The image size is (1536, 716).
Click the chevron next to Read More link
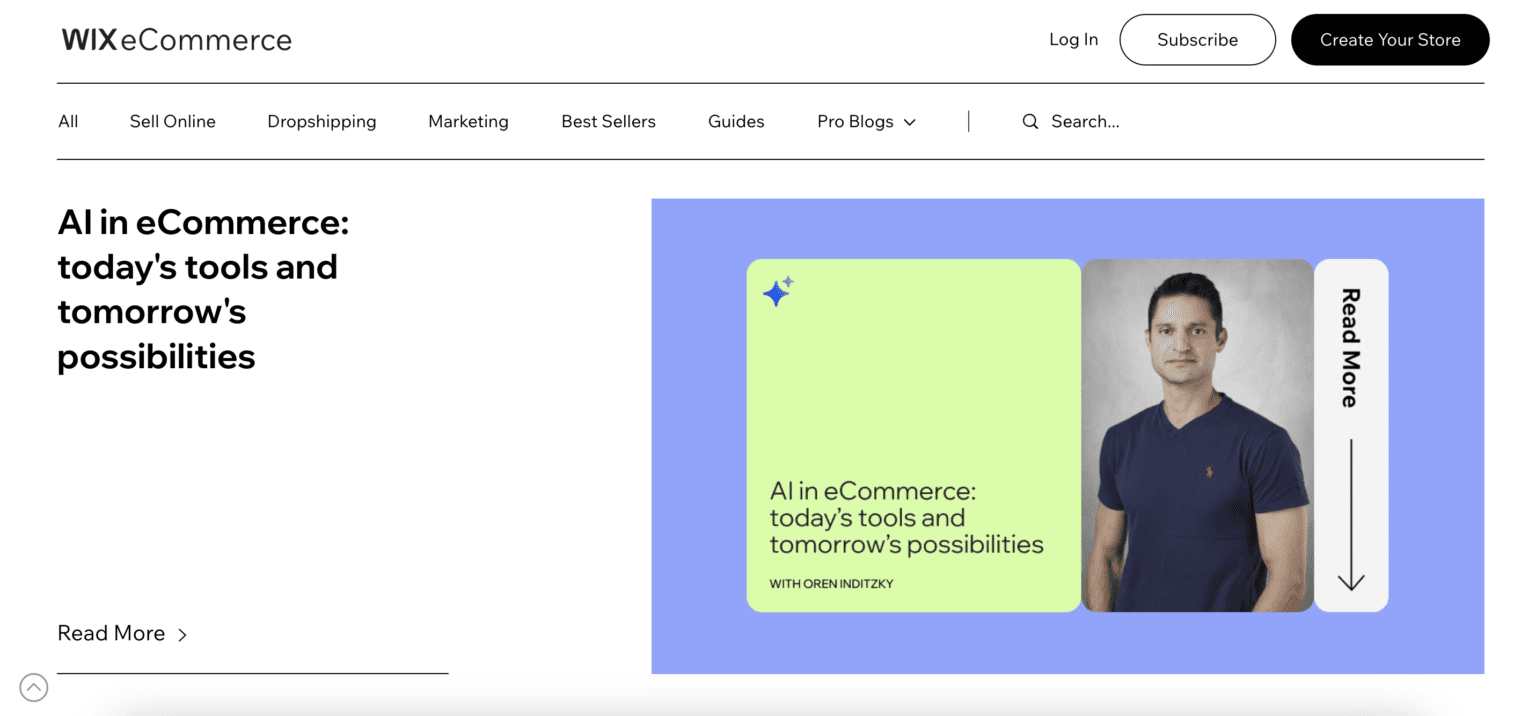[x=183, y=633]
